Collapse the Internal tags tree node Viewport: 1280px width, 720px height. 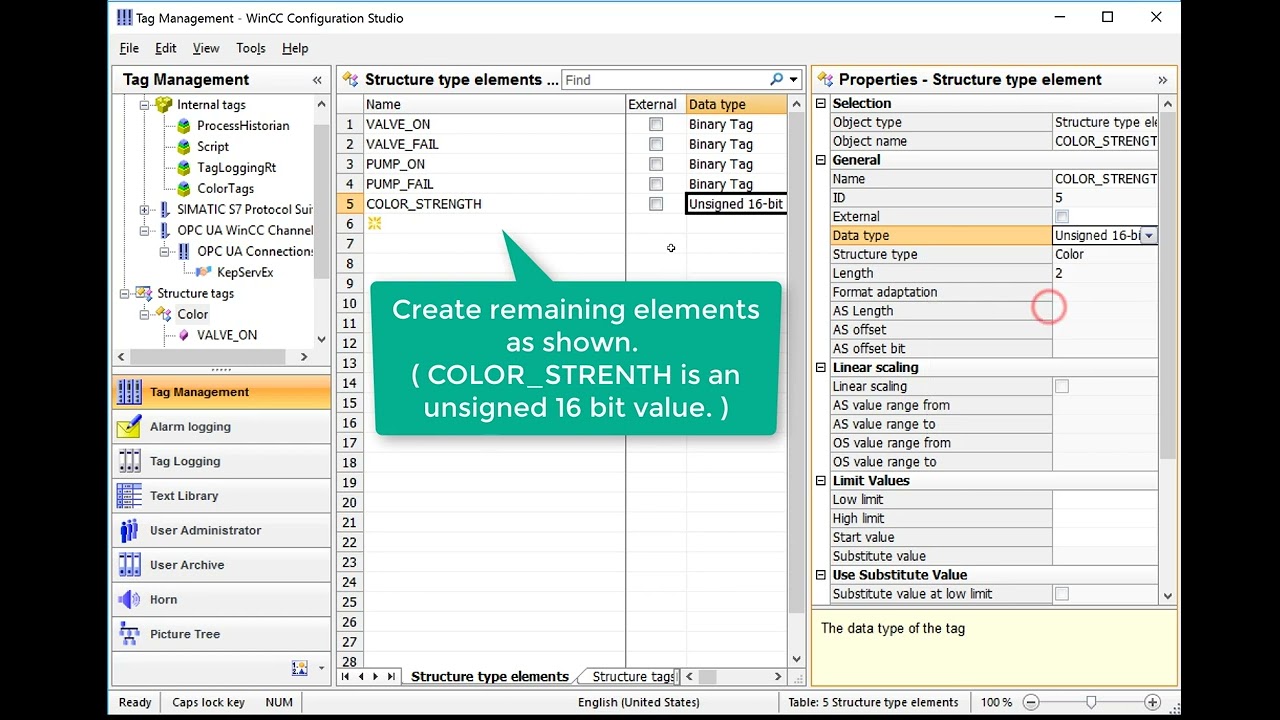click(x=144, y=105)
